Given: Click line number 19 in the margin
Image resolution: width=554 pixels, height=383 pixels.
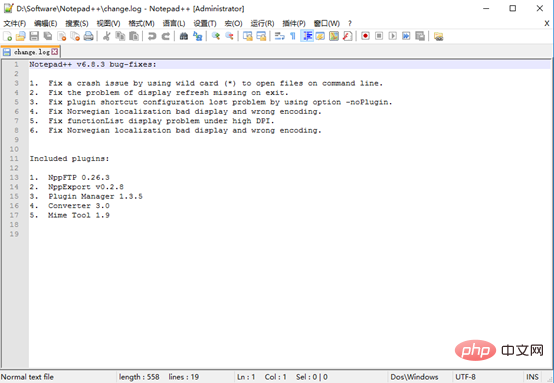Looking at the screenshot, I should 14,234.
